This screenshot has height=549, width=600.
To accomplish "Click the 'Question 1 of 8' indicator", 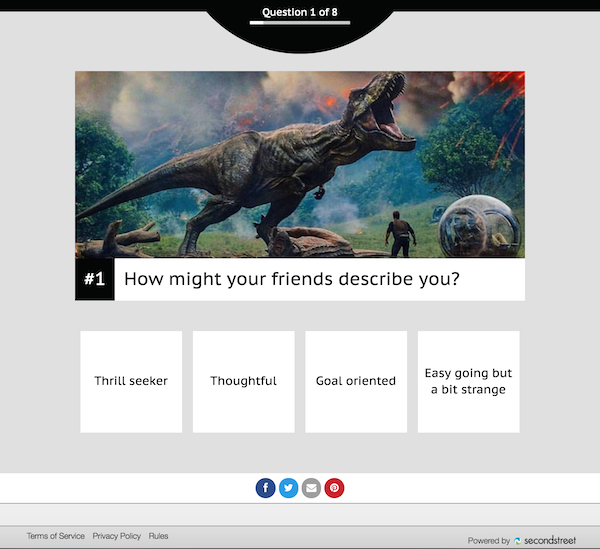I will coord(300,12).
